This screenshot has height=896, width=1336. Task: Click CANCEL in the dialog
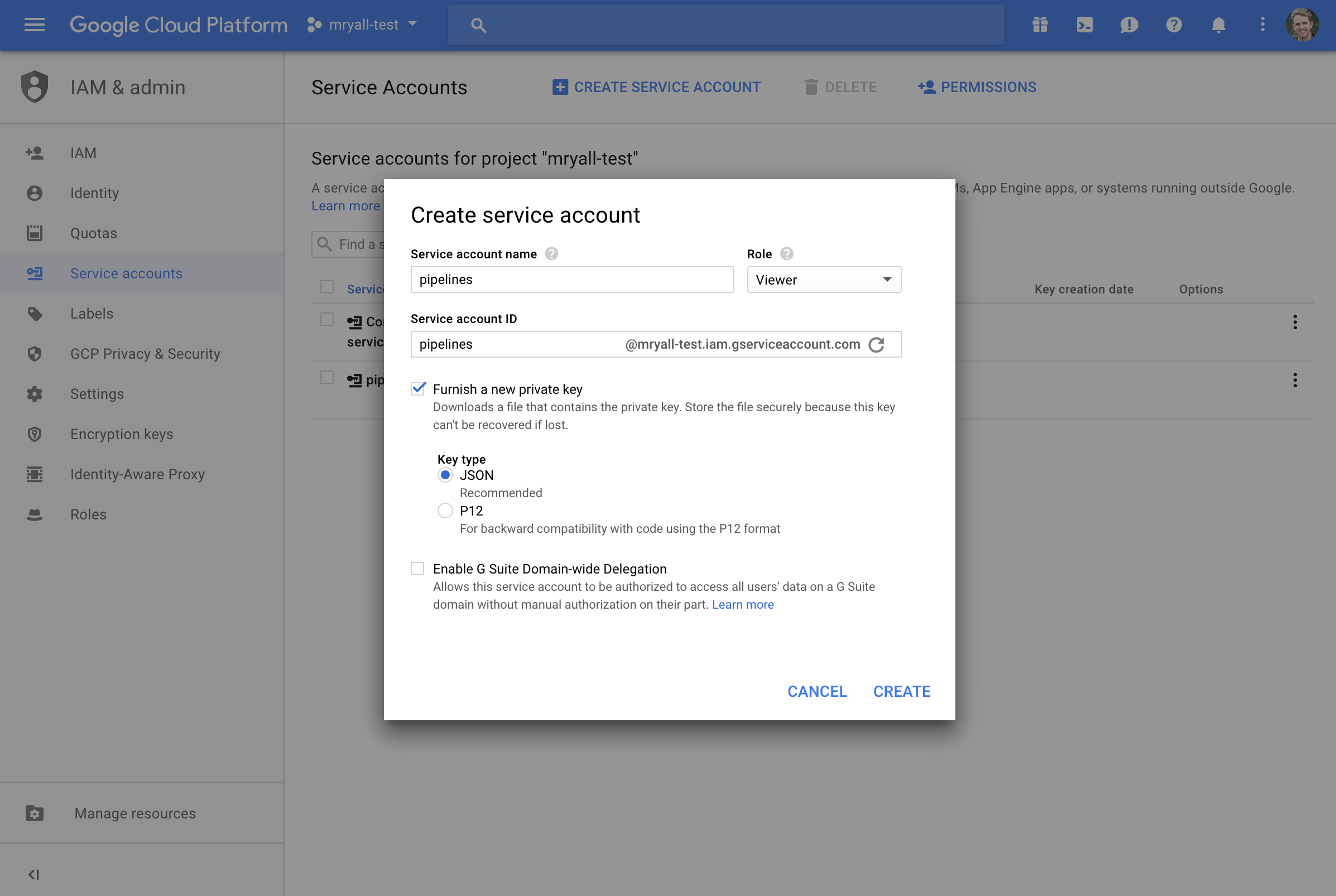click(x=817, y=691)
